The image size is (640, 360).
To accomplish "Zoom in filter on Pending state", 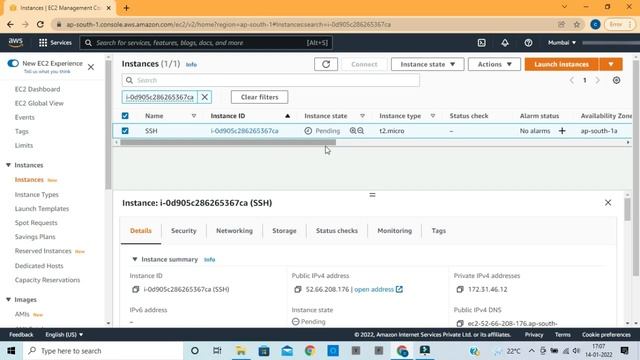I will click(353, 131).
